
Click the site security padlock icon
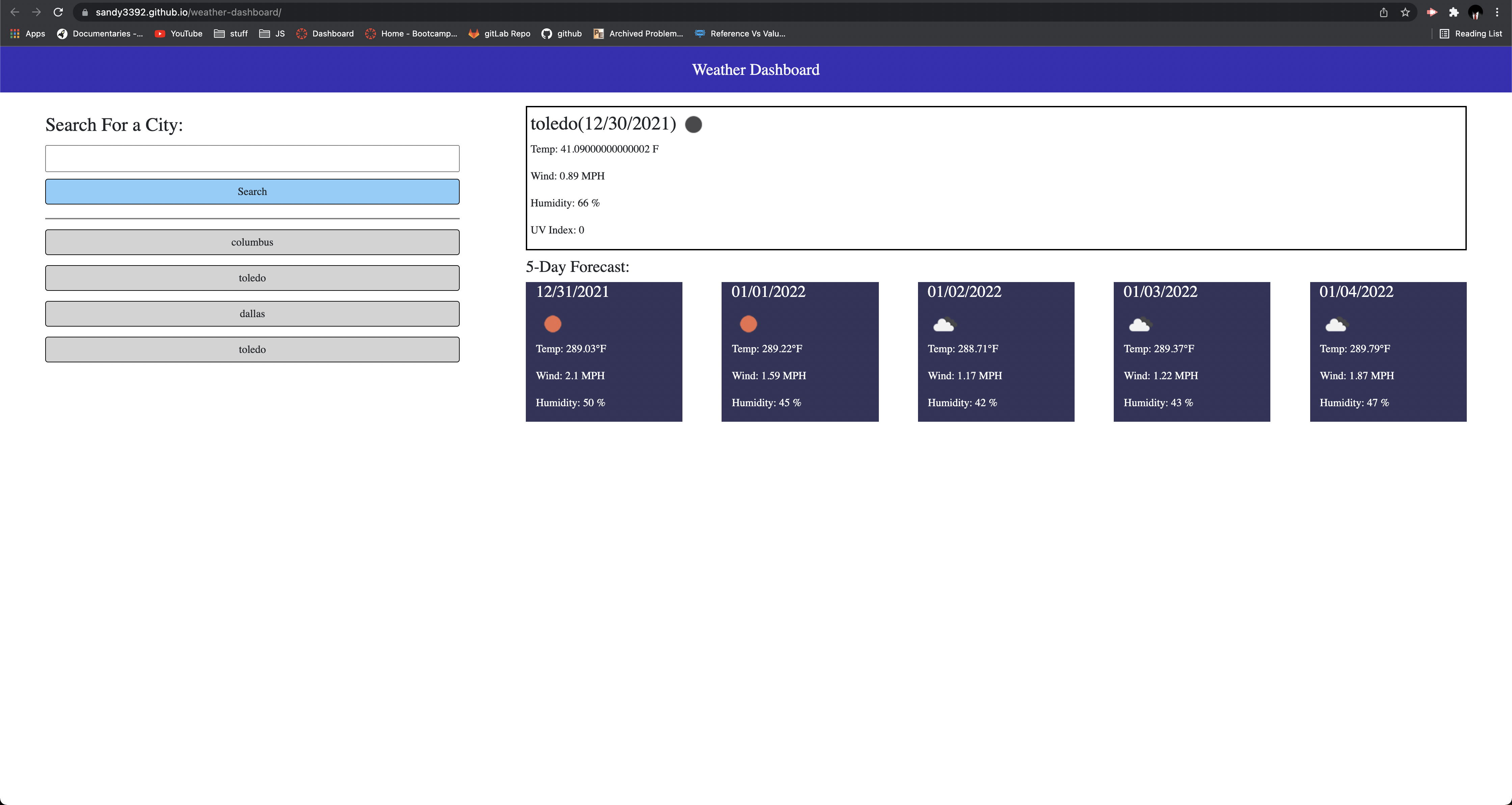[84, 12]
